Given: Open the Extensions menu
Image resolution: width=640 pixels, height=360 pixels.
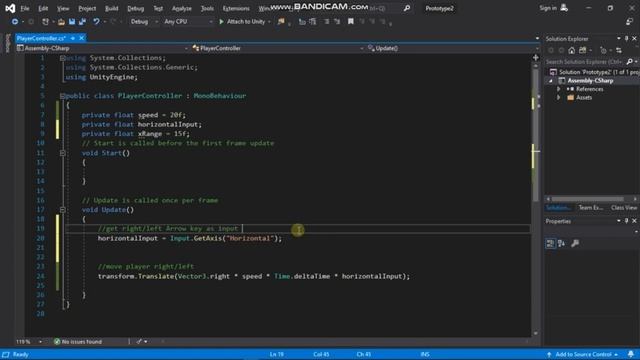Looking at the screenshot, I should point(236,8).
